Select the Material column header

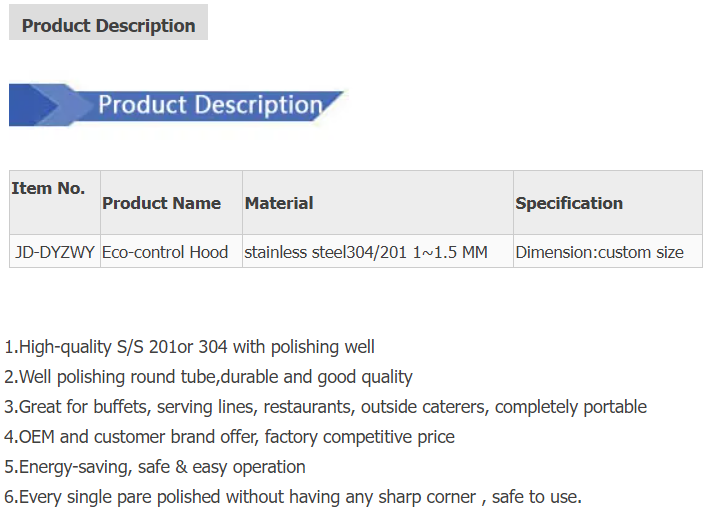pyautogui.click(x=378, y=202)
